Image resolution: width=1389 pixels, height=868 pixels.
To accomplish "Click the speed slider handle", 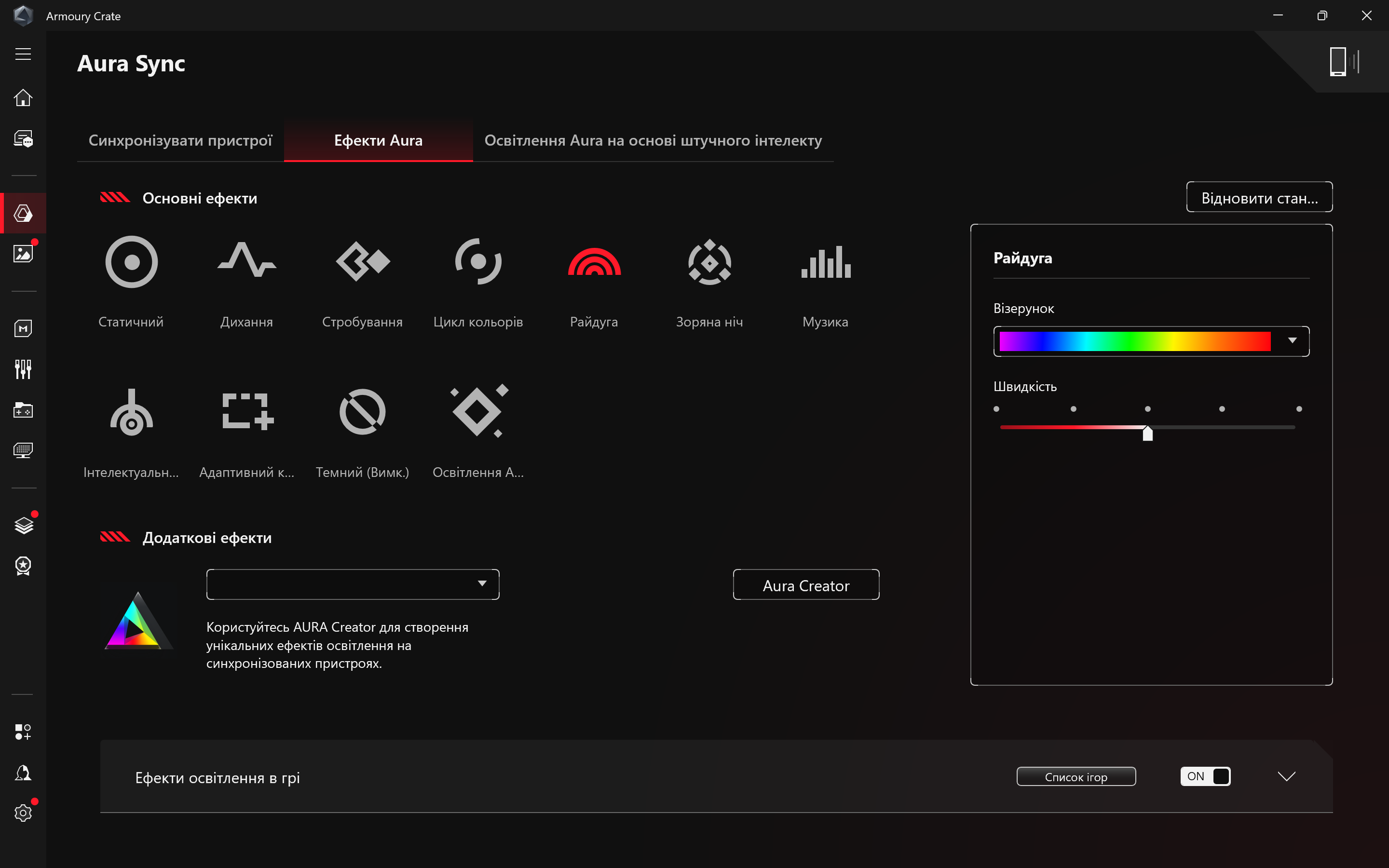I will click(1147, 433).
